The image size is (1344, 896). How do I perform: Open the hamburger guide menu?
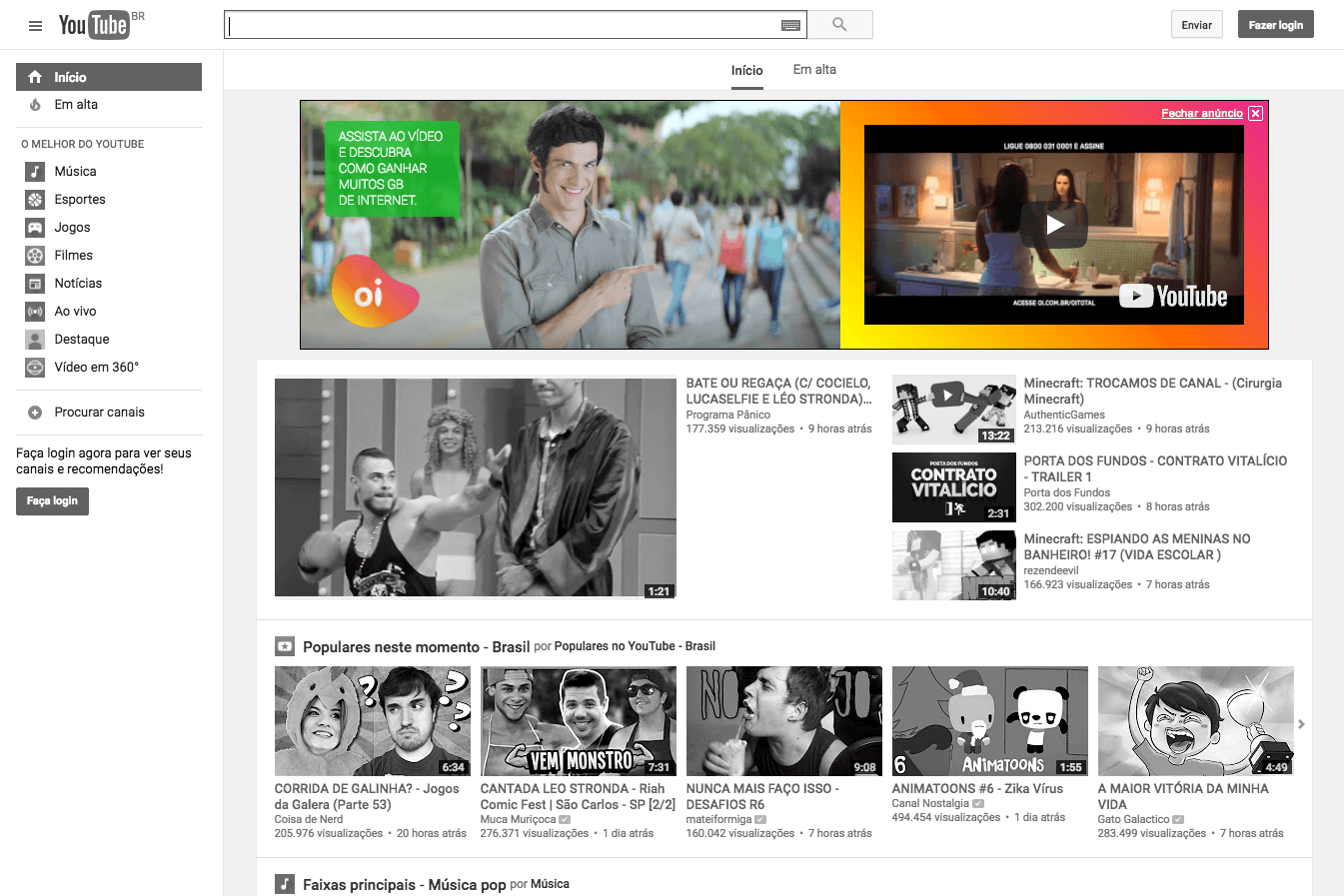(35, 25)
